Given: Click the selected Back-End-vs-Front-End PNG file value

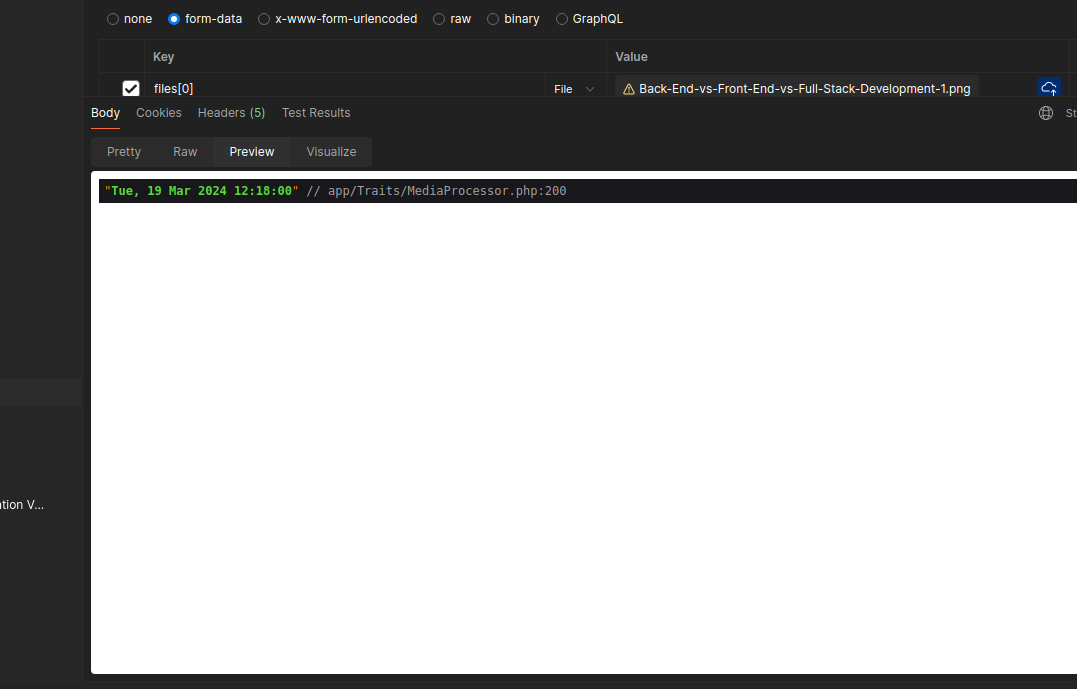Looking at the screenshot, I should (x=804, y=89).
